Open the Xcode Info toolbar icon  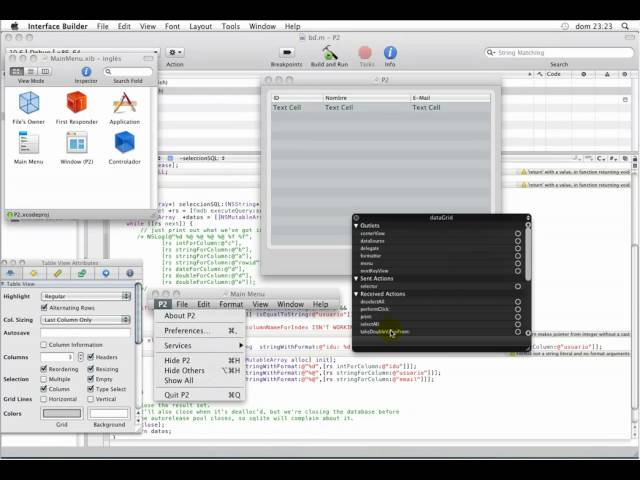[390, 53]
